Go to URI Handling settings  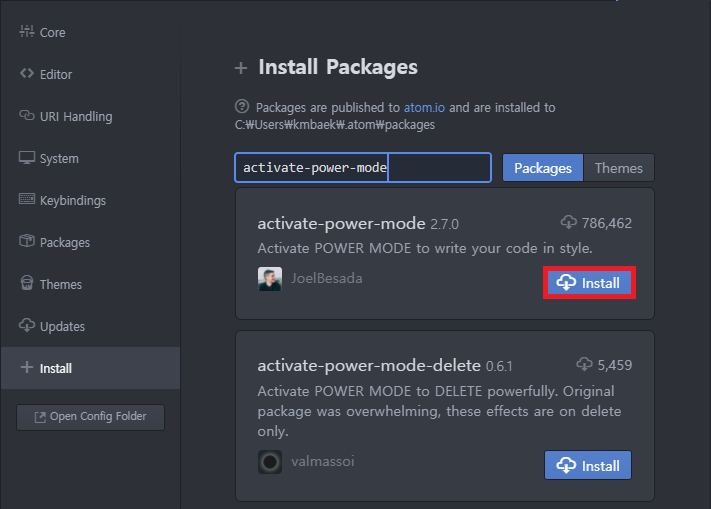point(91,116)
